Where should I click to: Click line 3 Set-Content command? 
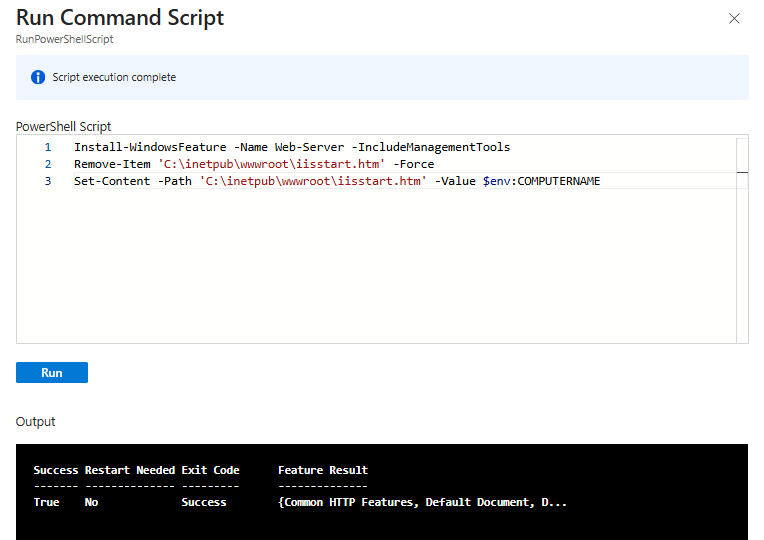337,181
